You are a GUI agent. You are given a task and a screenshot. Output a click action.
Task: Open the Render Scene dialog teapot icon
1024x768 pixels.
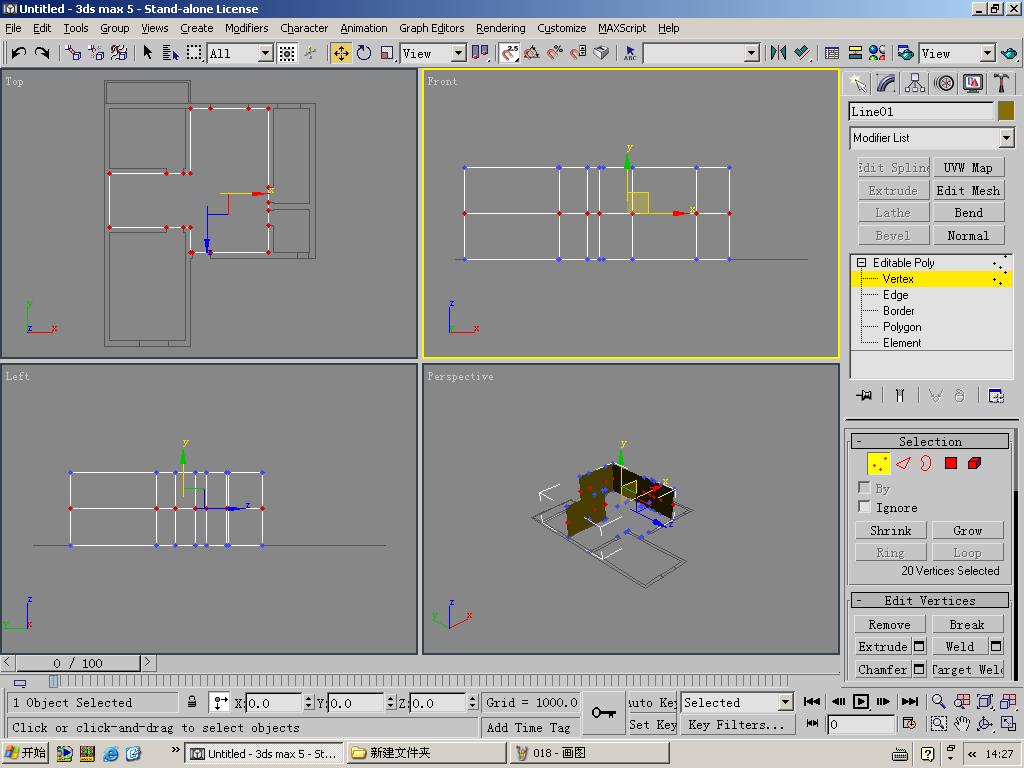point(905,53)
